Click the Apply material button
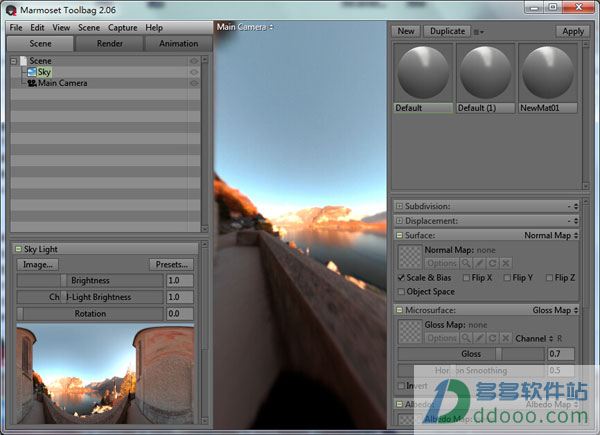Screen dimensions: 600x435 coord(573,31)
